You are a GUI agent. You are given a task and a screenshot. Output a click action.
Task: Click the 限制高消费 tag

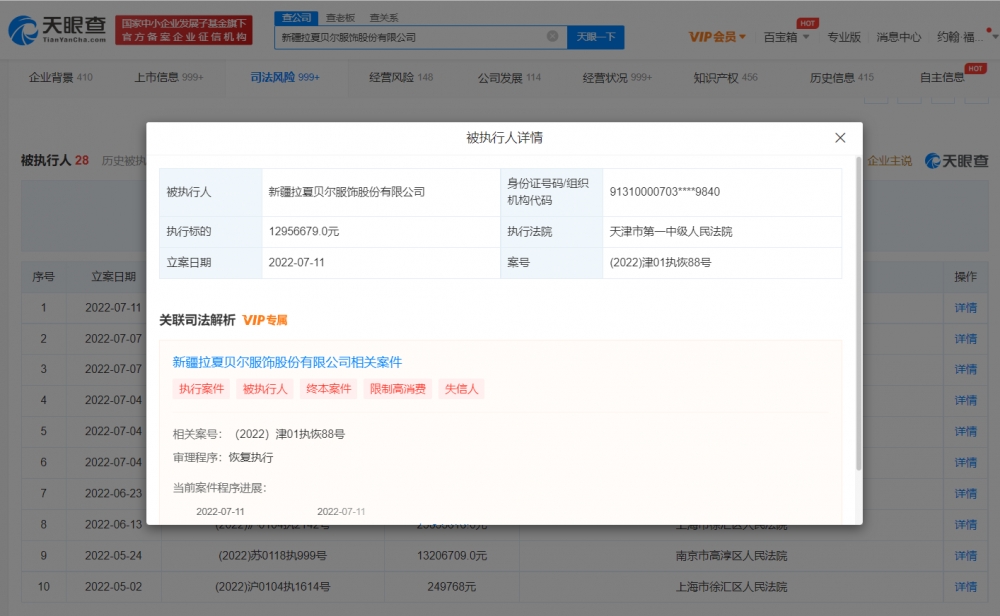398,389
